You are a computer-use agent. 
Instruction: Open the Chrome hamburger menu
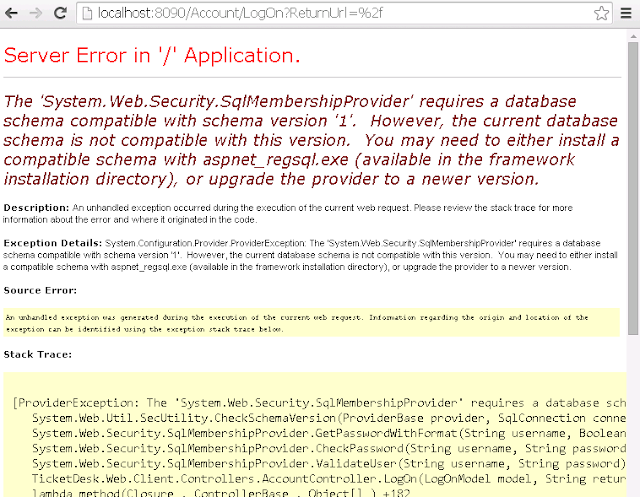pos(626,13)
